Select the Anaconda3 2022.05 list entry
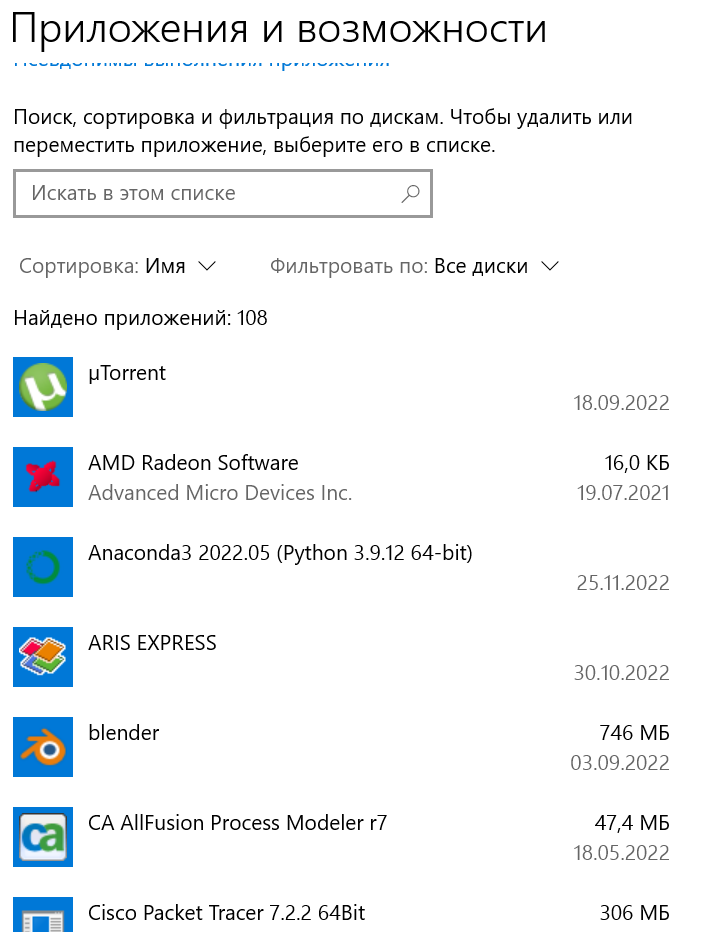This screenshot has height=932, width=725. [x=341, y=567]
